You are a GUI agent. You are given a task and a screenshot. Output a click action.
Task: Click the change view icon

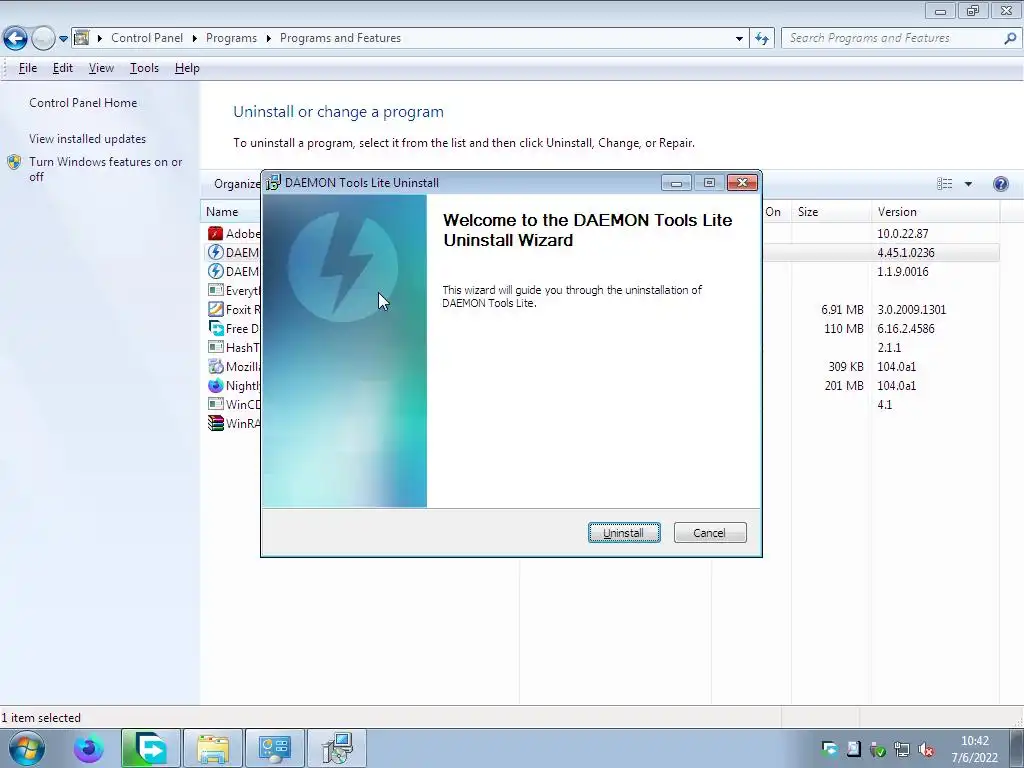click(x=944, y=184)
